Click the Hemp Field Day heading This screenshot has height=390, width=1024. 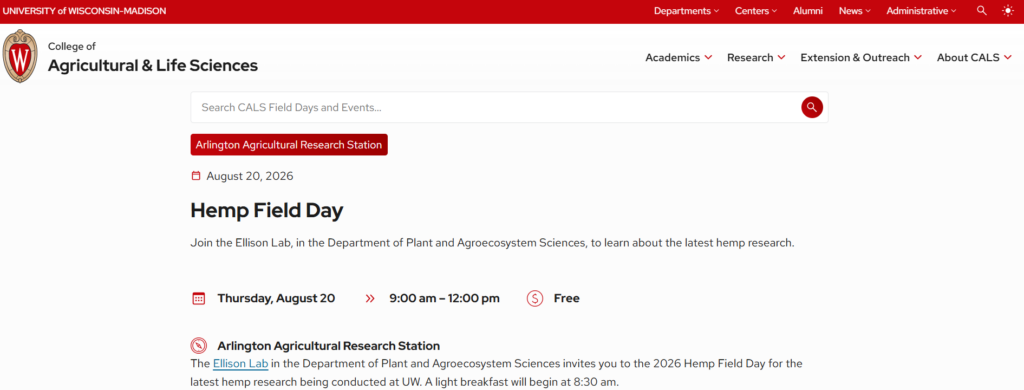[266, 210]
